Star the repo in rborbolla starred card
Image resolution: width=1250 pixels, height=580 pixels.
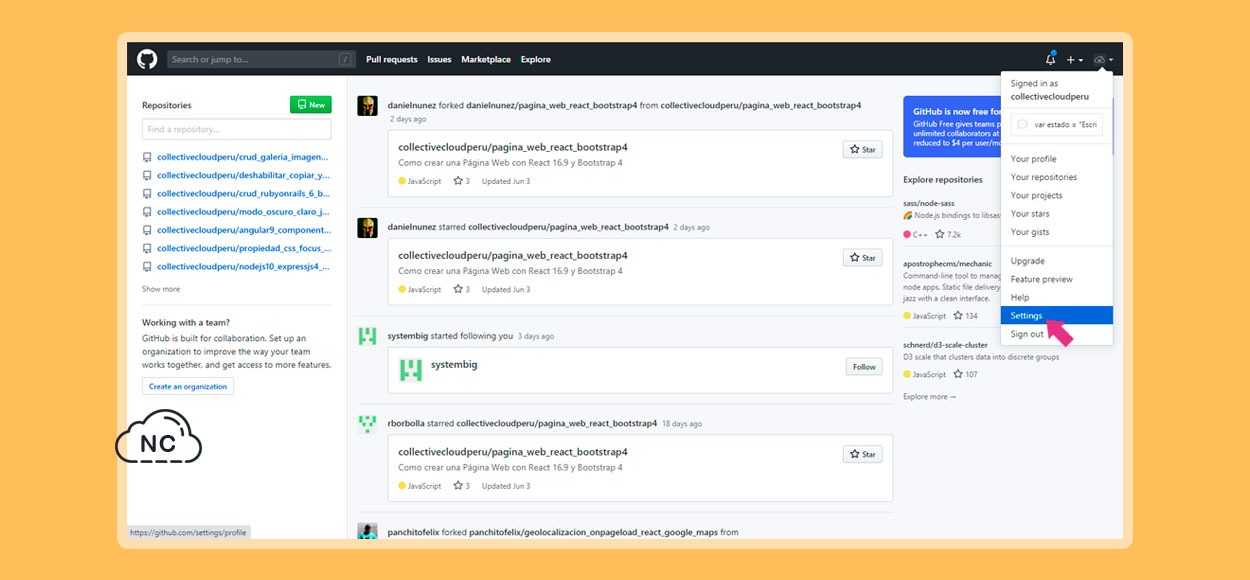[863, 454]
